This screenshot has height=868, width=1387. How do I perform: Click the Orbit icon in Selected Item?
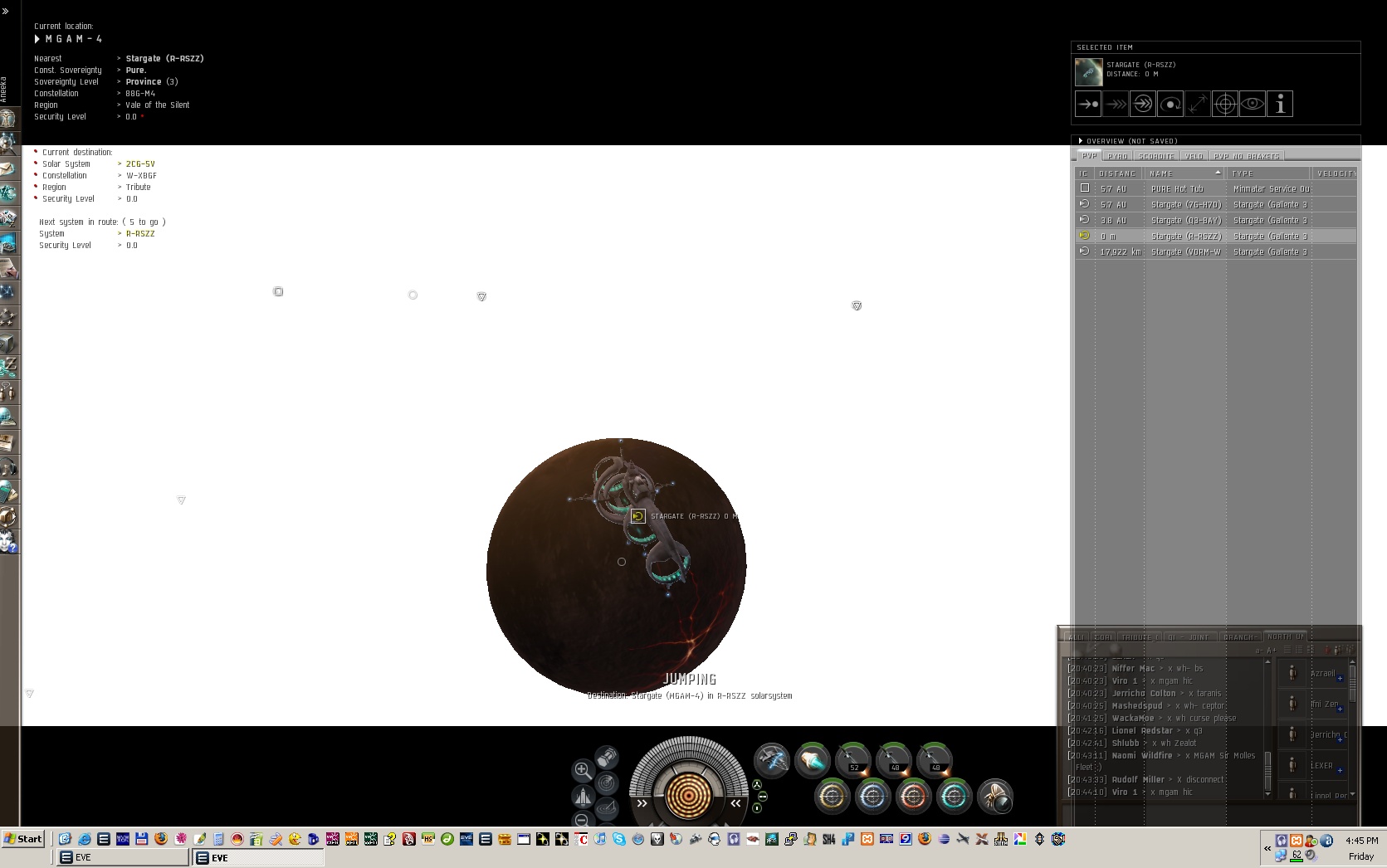pos(1170,105)
